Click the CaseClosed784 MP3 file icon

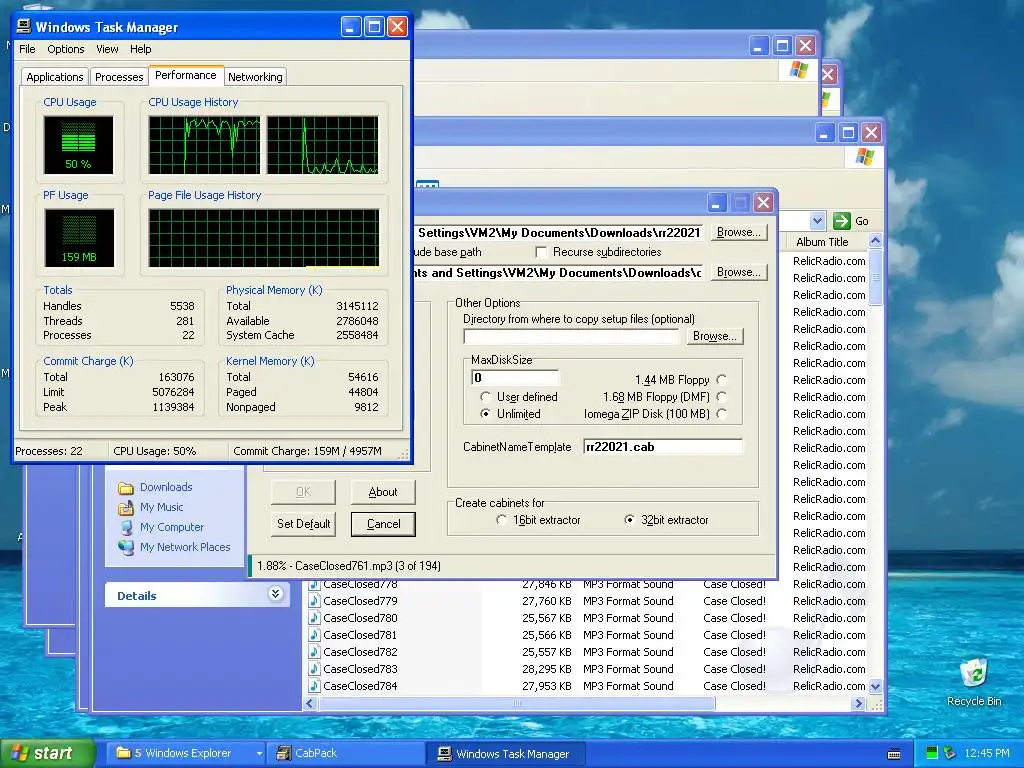click(314, 686)
